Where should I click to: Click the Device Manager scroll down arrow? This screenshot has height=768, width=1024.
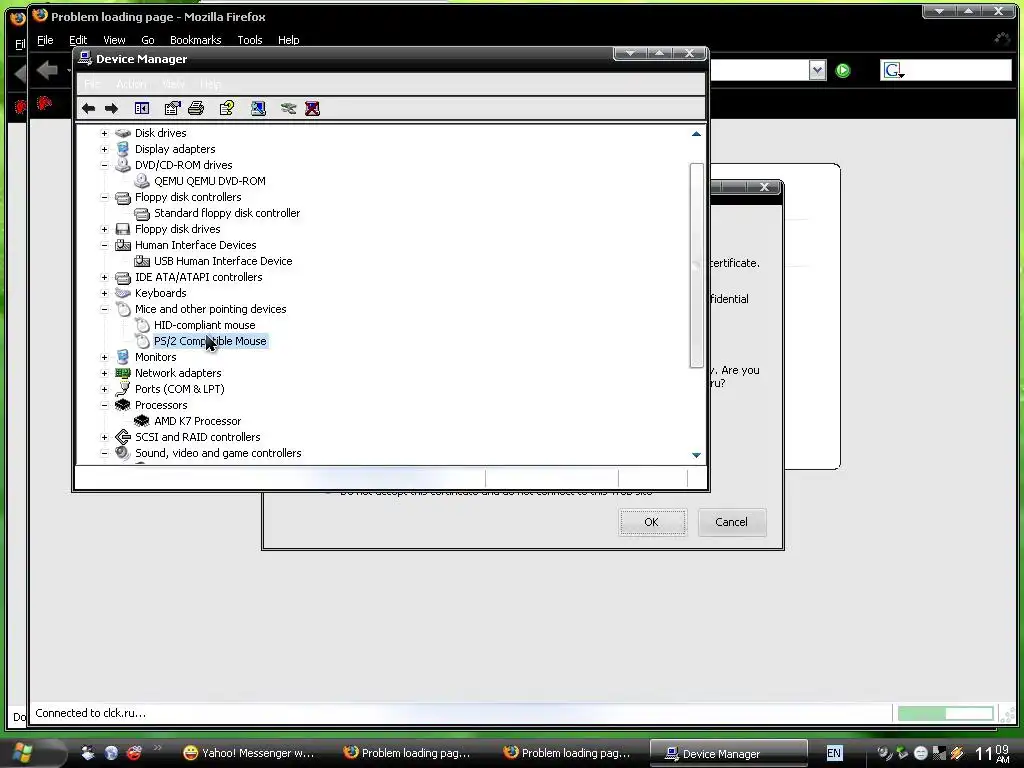tap(696, 455)
